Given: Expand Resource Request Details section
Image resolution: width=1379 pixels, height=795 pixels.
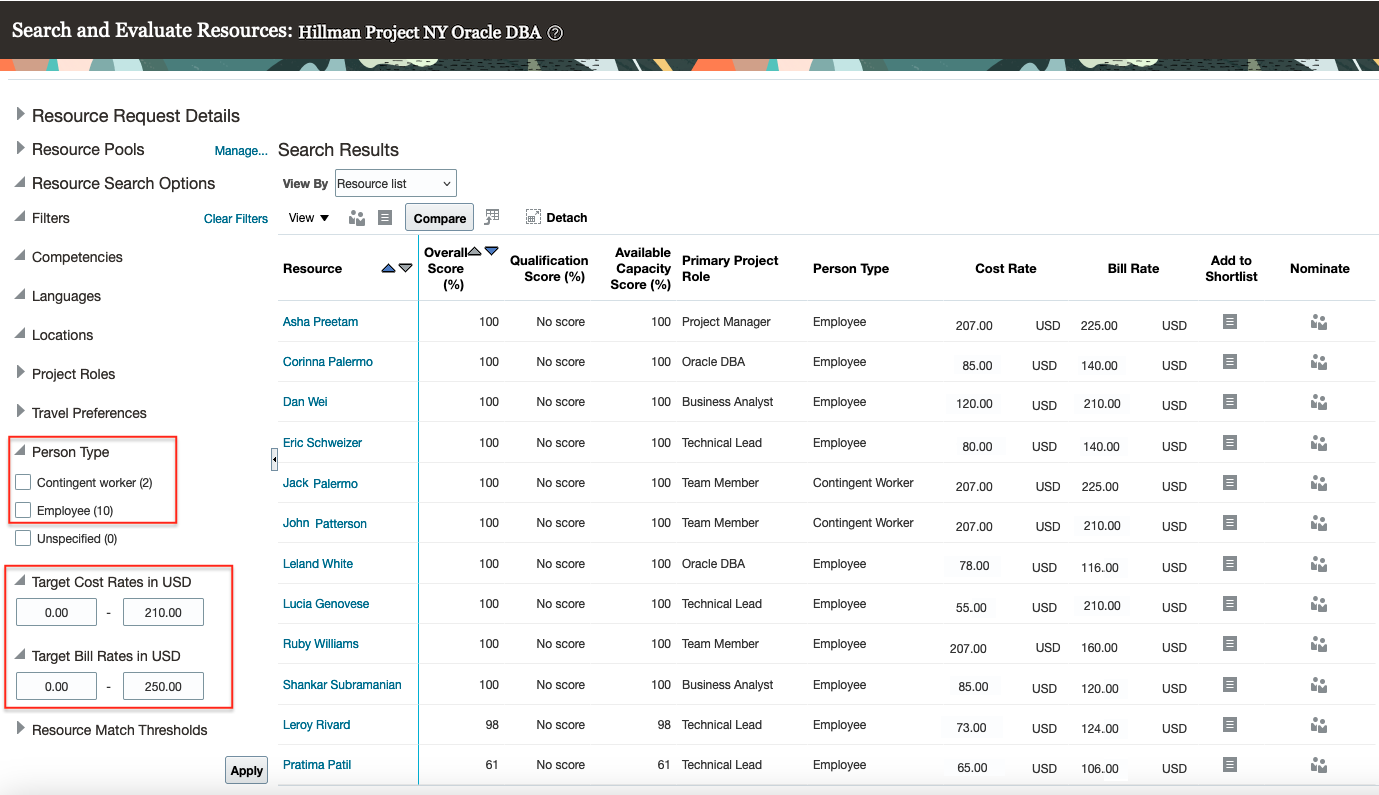Looking at the screenshot, I should tap(20, 115).
